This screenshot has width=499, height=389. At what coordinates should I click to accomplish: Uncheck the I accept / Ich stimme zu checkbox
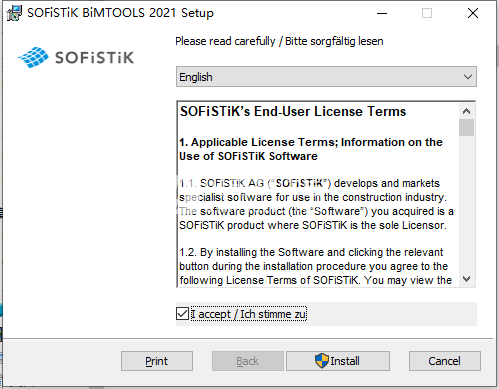(x=182, y=314)
